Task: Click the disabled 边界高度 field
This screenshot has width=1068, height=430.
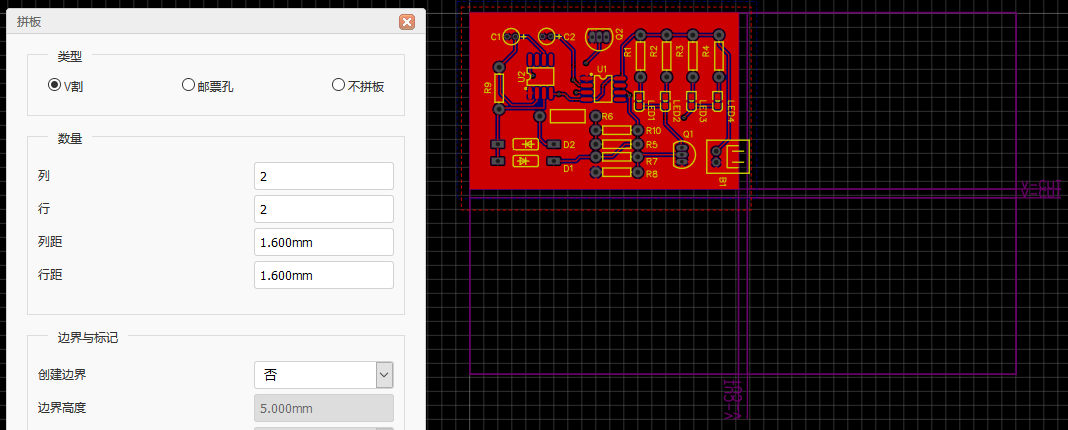Action: (x=324, y=408)
